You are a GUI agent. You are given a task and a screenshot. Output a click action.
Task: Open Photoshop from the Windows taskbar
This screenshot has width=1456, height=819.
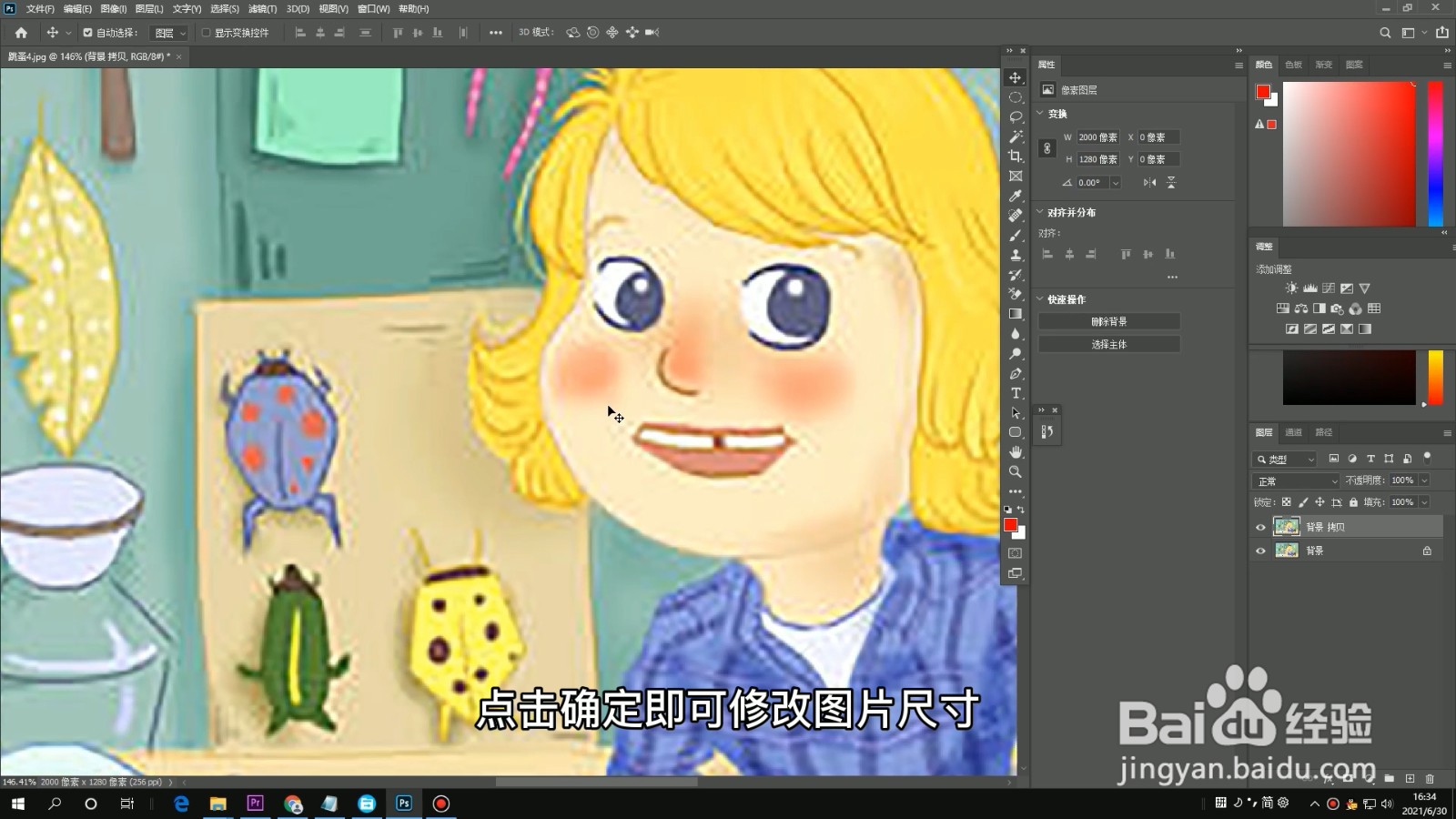tap(404, 804)
